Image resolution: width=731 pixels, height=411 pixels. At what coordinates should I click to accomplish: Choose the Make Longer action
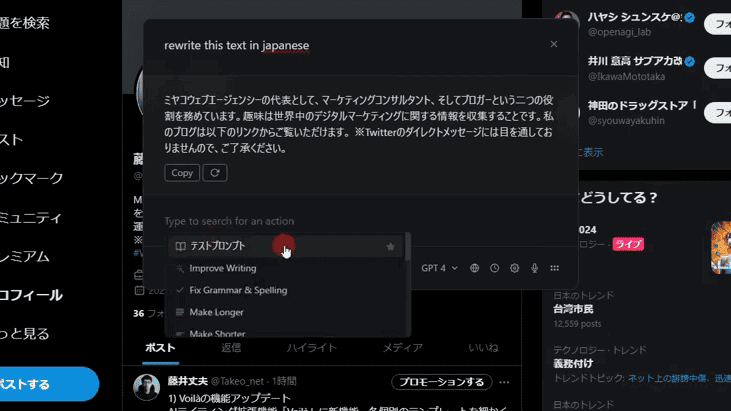[285, 312]
